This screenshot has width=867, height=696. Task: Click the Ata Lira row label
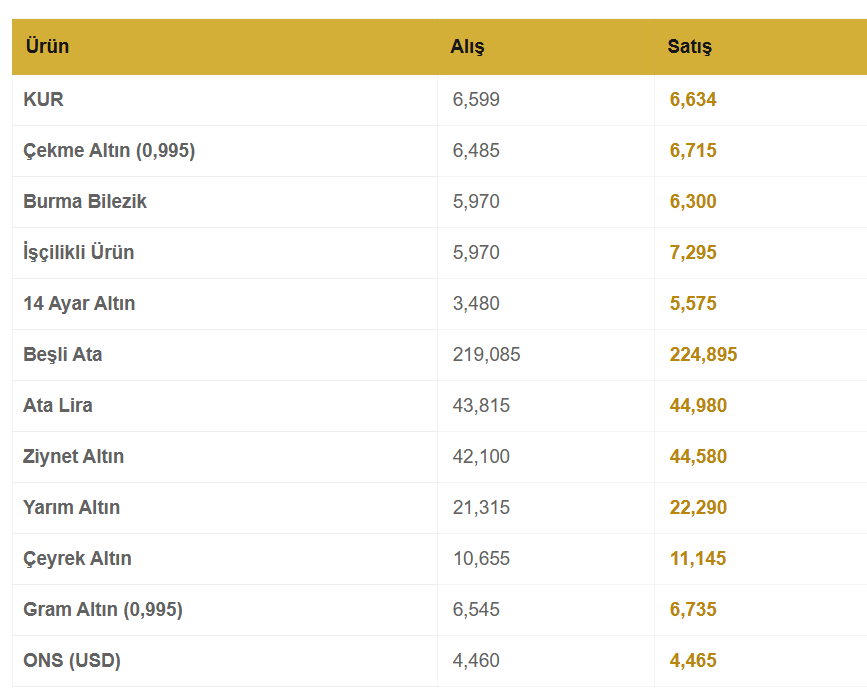coord(58,405)
